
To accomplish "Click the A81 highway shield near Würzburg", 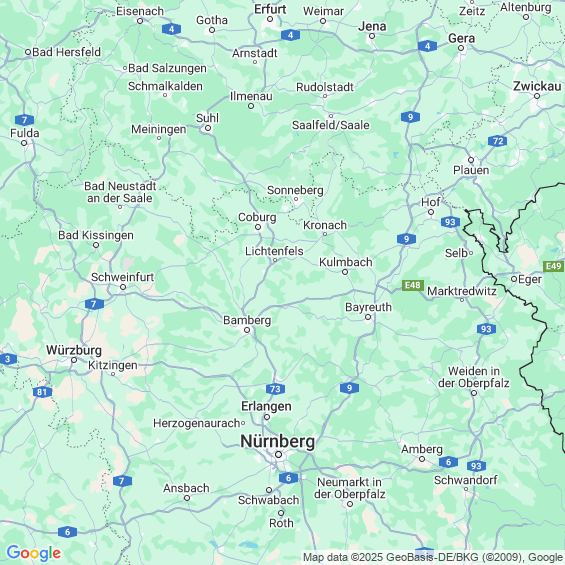I will click(42, 392).
